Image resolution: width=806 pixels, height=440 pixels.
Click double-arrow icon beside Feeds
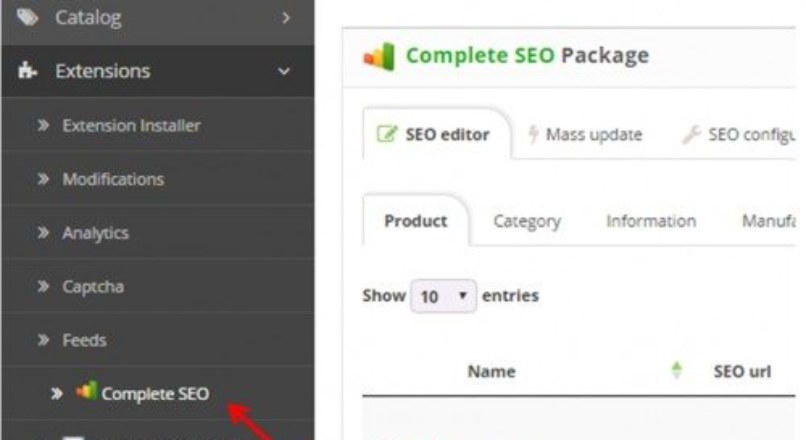click(x=43, y=340)
